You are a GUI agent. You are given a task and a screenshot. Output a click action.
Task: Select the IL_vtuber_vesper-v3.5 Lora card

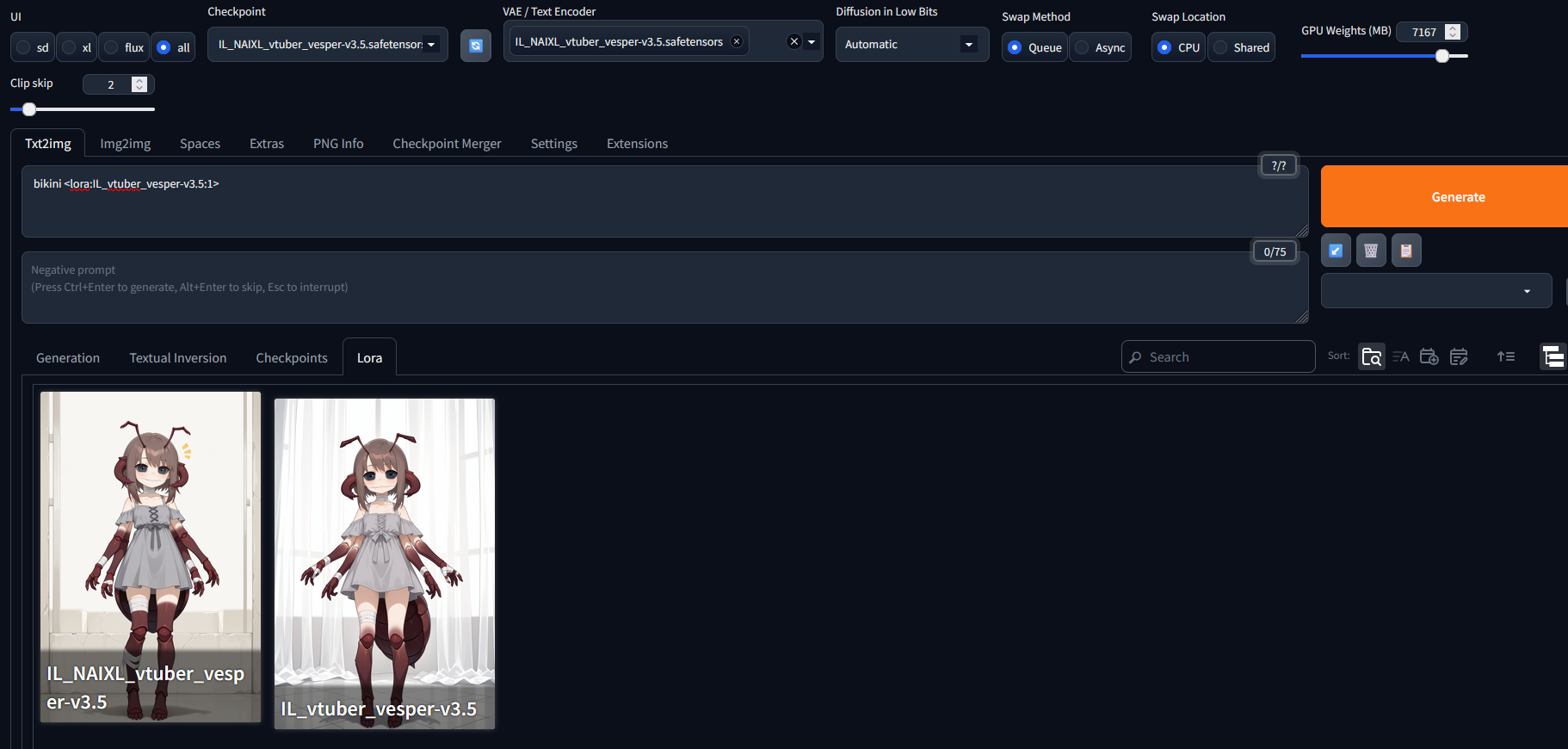click(x=385, y=564)
